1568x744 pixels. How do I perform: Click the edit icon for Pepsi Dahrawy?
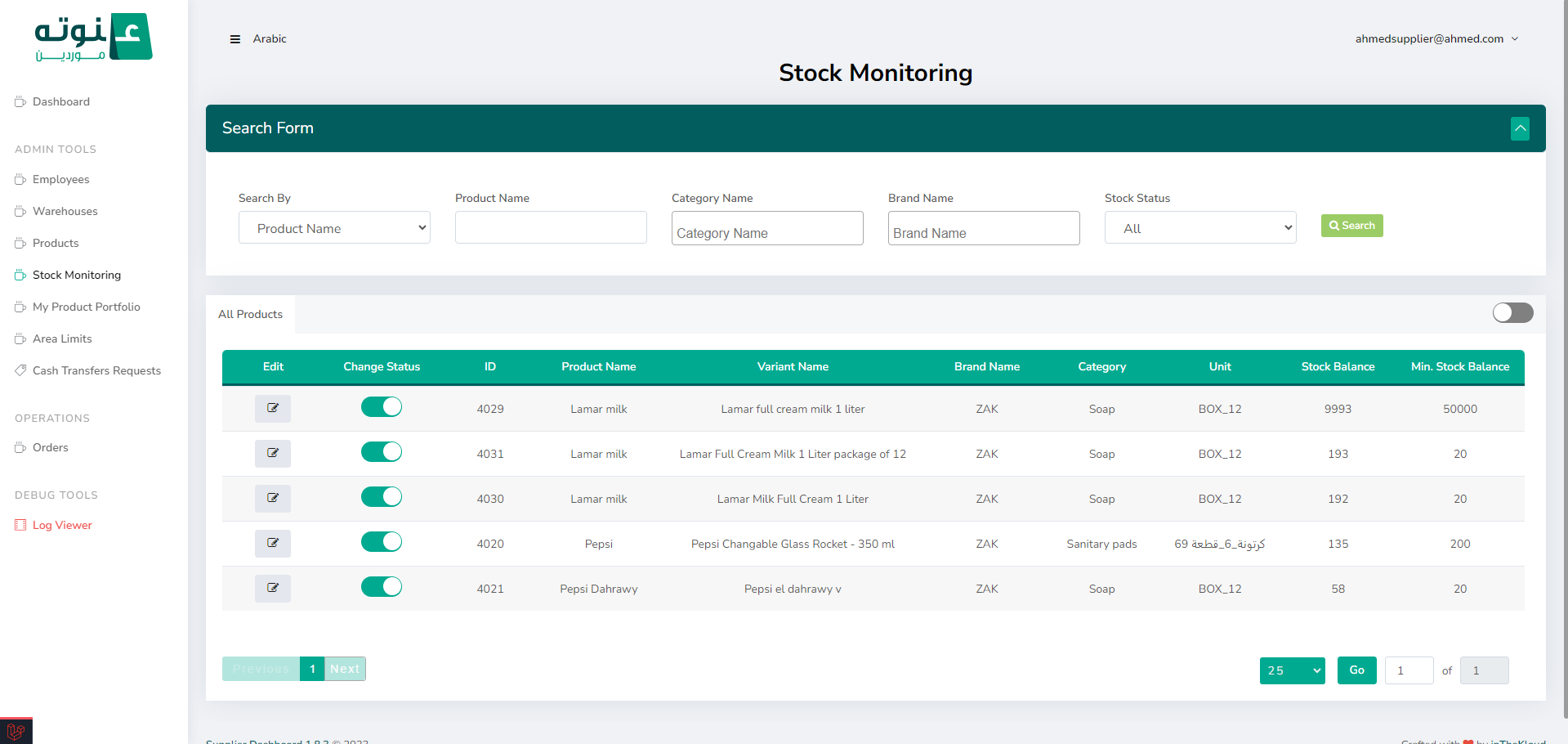click(273, 588)
